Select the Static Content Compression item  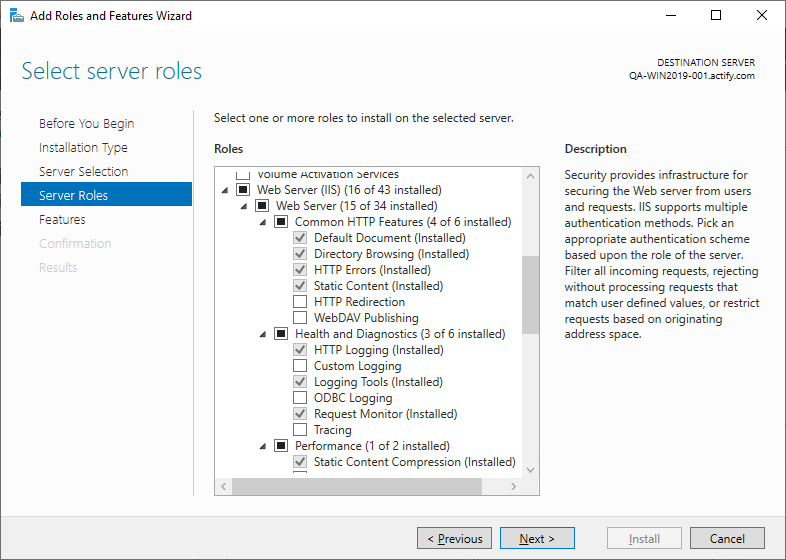tap(414, 462)
